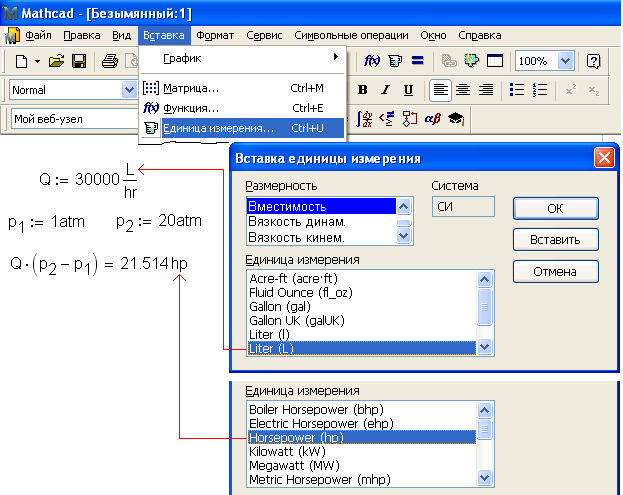The width and height of the screenshot is (623, 495).
Task: Open the Правка menu
Action: [x=81, y=35]
